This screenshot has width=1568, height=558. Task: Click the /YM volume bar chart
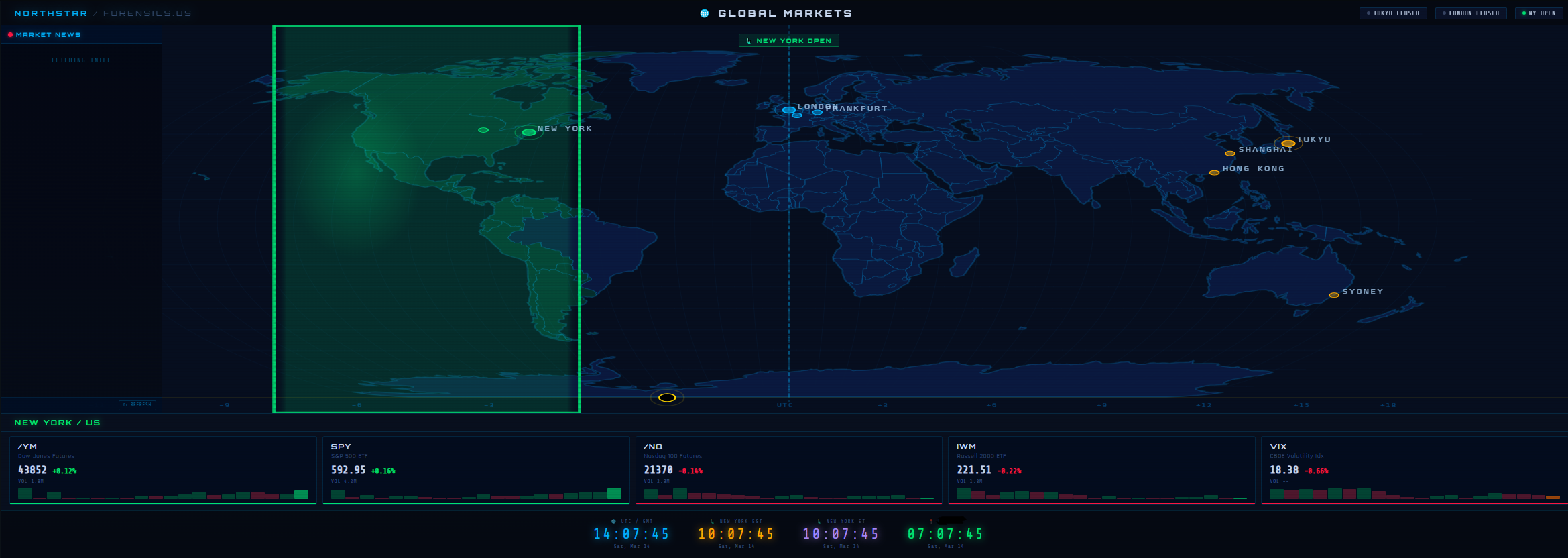163,494
